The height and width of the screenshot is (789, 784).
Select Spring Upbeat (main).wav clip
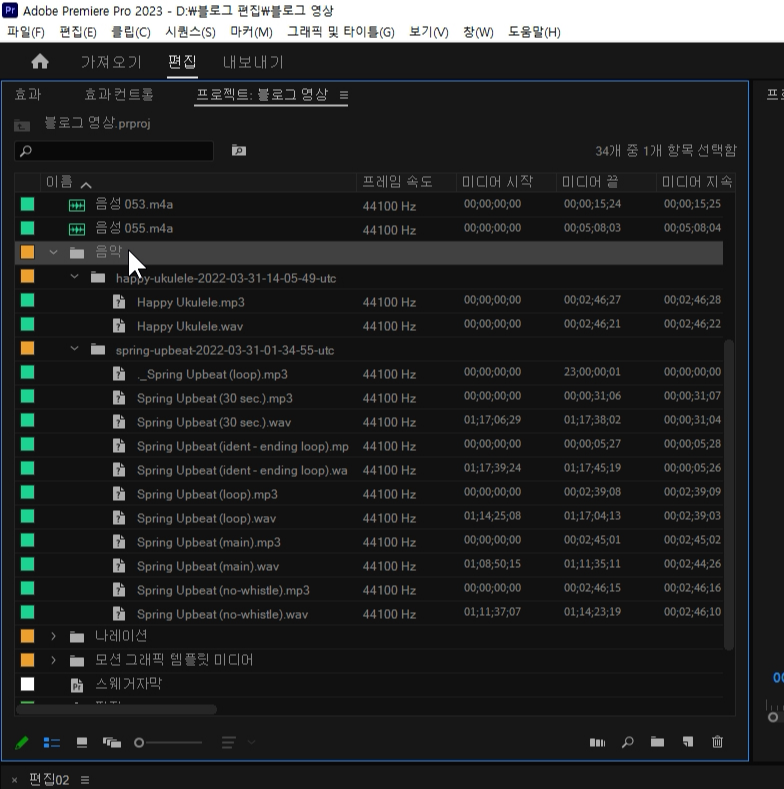pyautogui.click(x=208, y=566)
